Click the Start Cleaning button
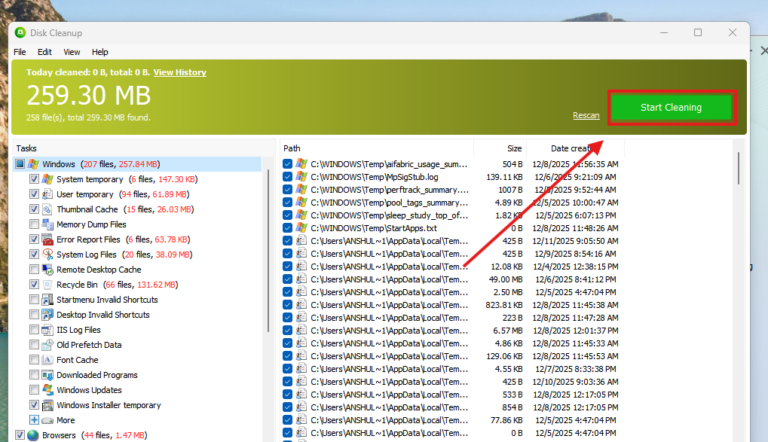 click(x=671, y=107)
